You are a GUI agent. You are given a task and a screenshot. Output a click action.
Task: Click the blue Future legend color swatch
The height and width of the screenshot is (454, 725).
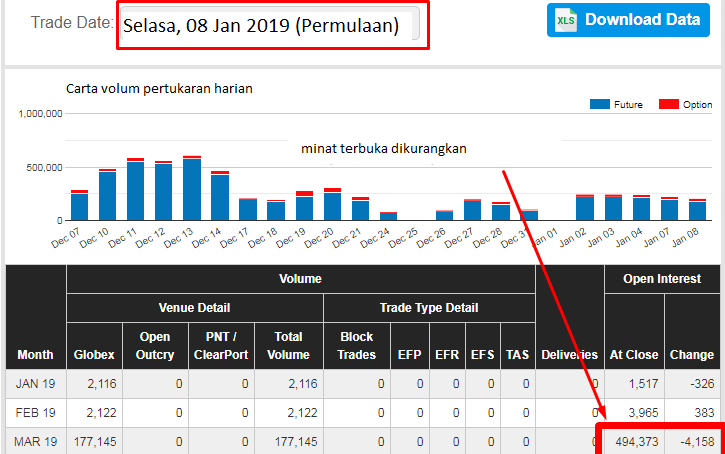click(600, 104)
